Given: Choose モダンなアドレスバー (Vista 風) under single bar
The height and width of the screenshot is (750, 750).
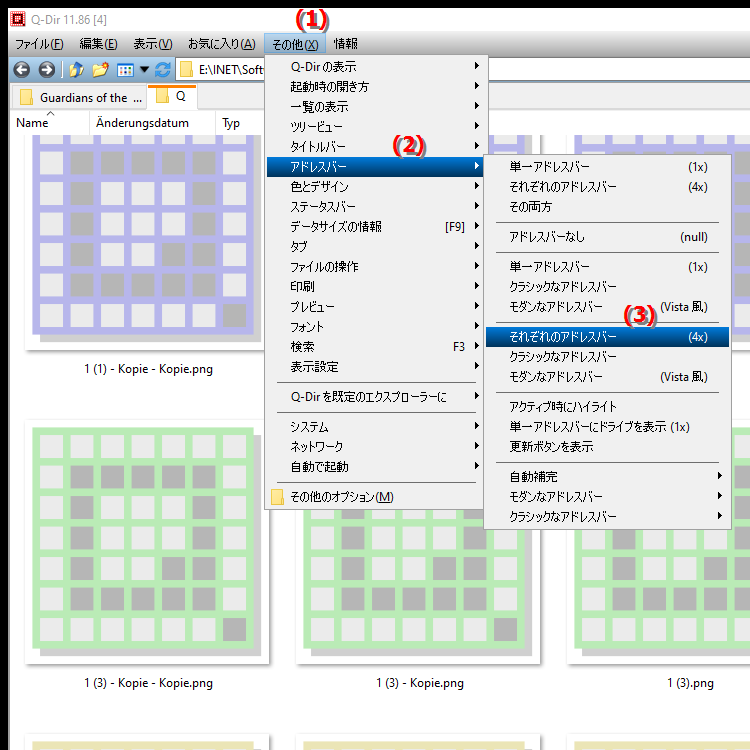Looking at the screenshot, I should (607, 307).
